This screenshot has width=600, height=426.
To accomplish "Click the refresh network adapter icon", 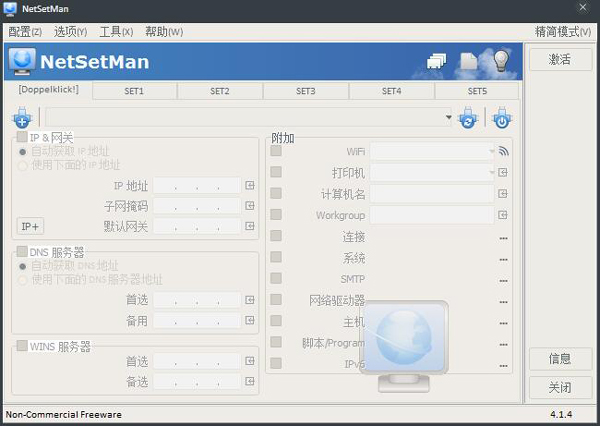I will point(468,117).
